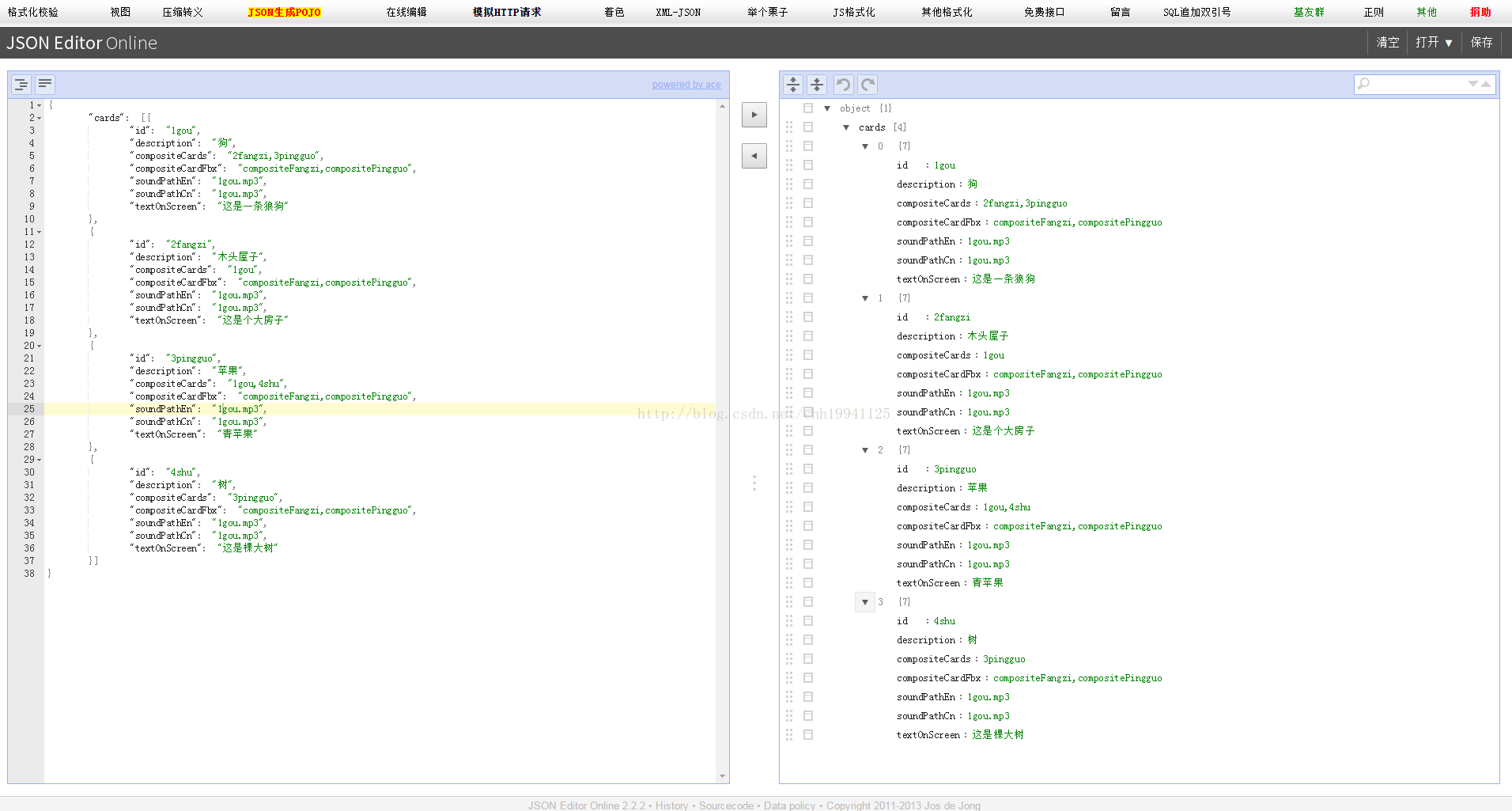Click the code editor scrollbar up arrow
The image size is (1512, 811).
[x=722, y=106]
